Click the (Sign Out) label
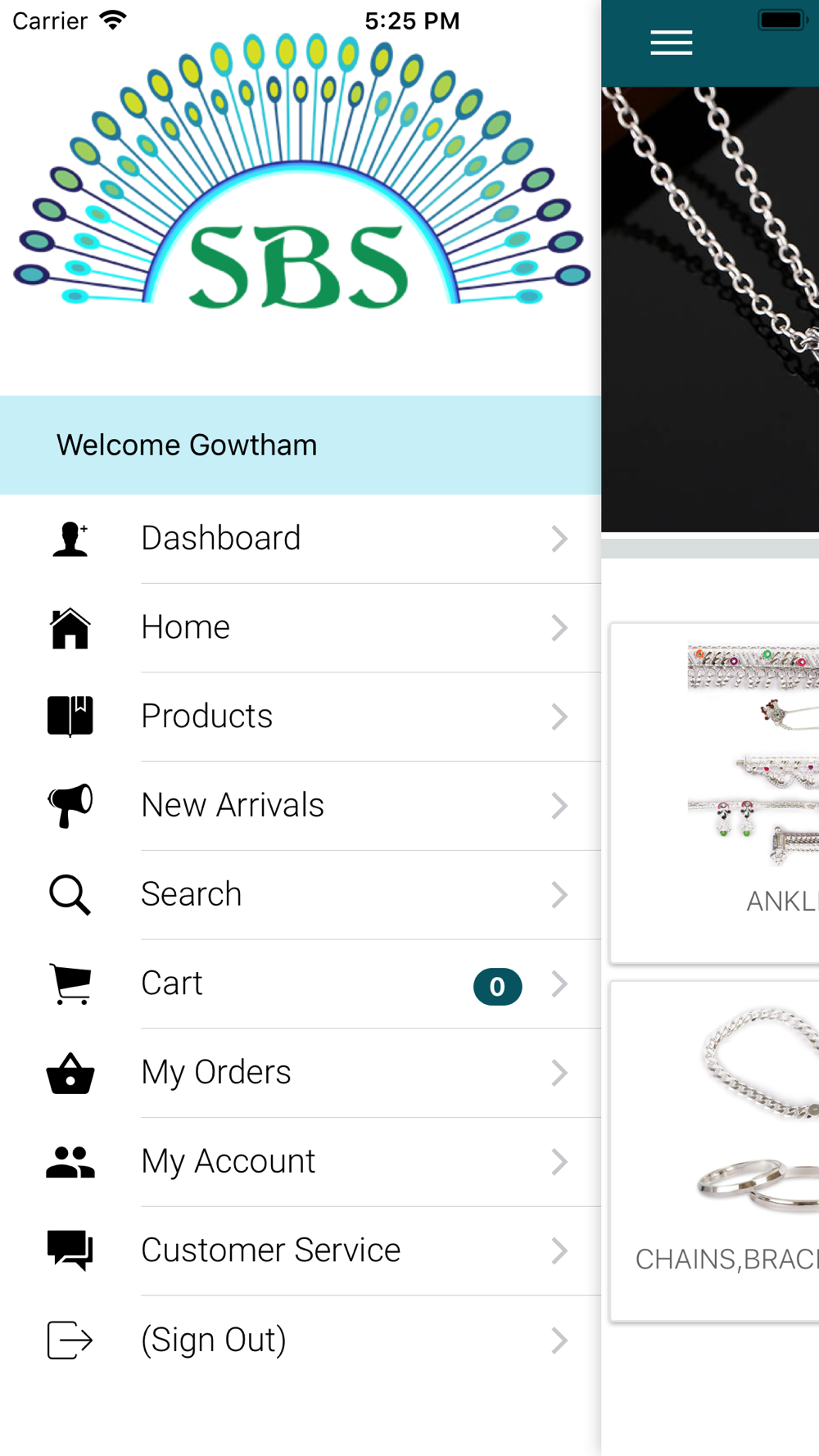This screenshot has width=819, height=1456. tap(214, 1340)
